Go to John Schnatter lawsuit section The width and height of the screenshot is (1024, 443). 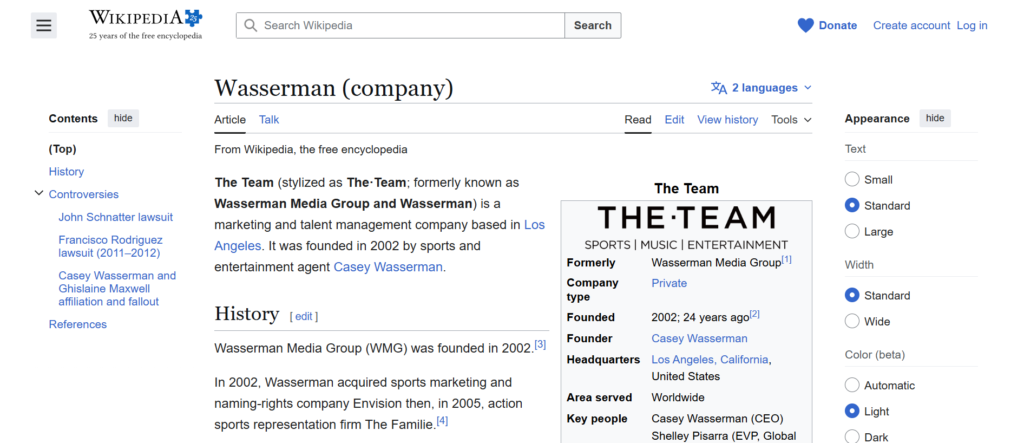[x=115, y=217]
